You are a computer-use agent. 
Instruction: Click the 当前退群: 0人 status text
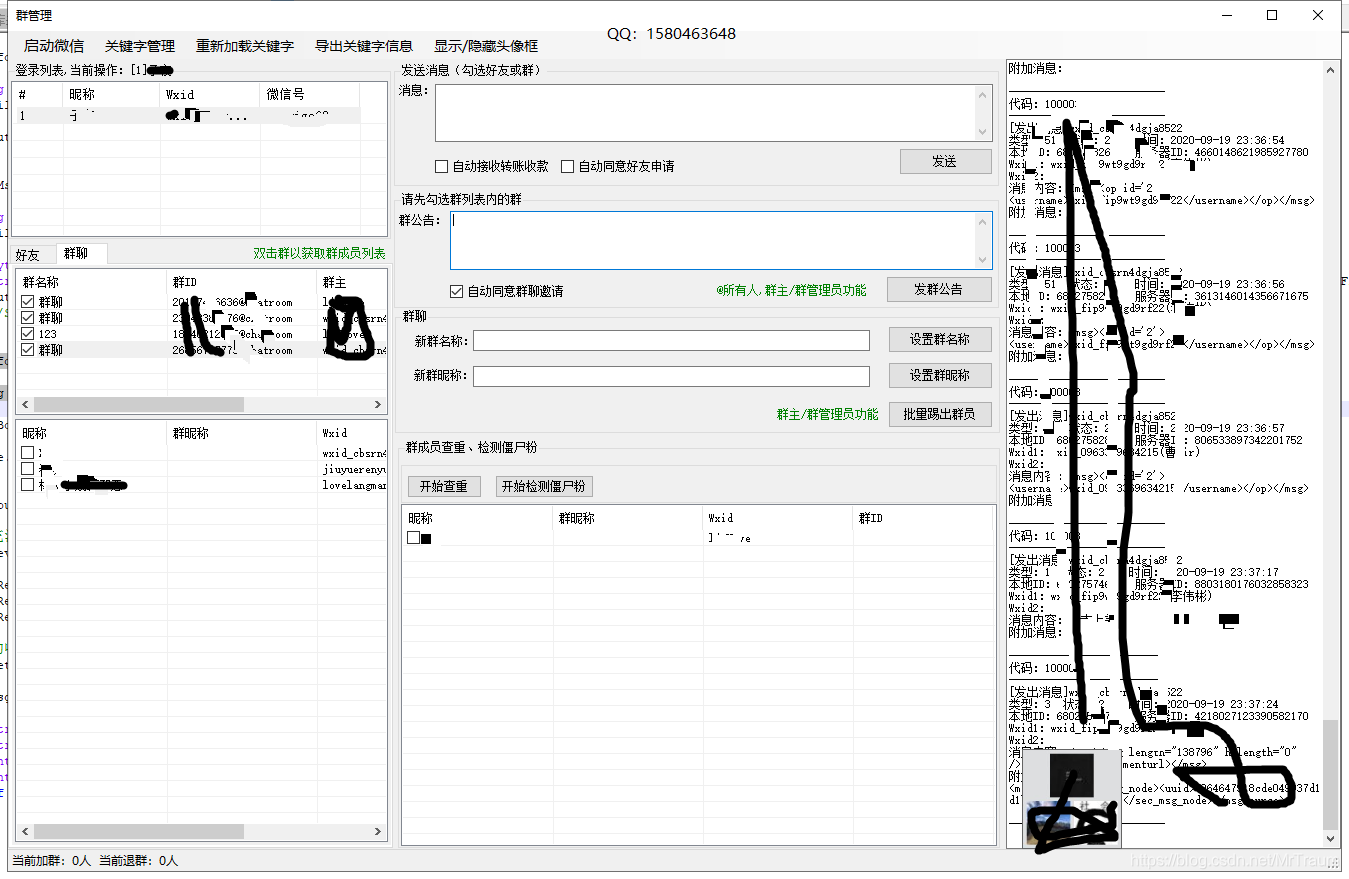(x=138, y=860)
